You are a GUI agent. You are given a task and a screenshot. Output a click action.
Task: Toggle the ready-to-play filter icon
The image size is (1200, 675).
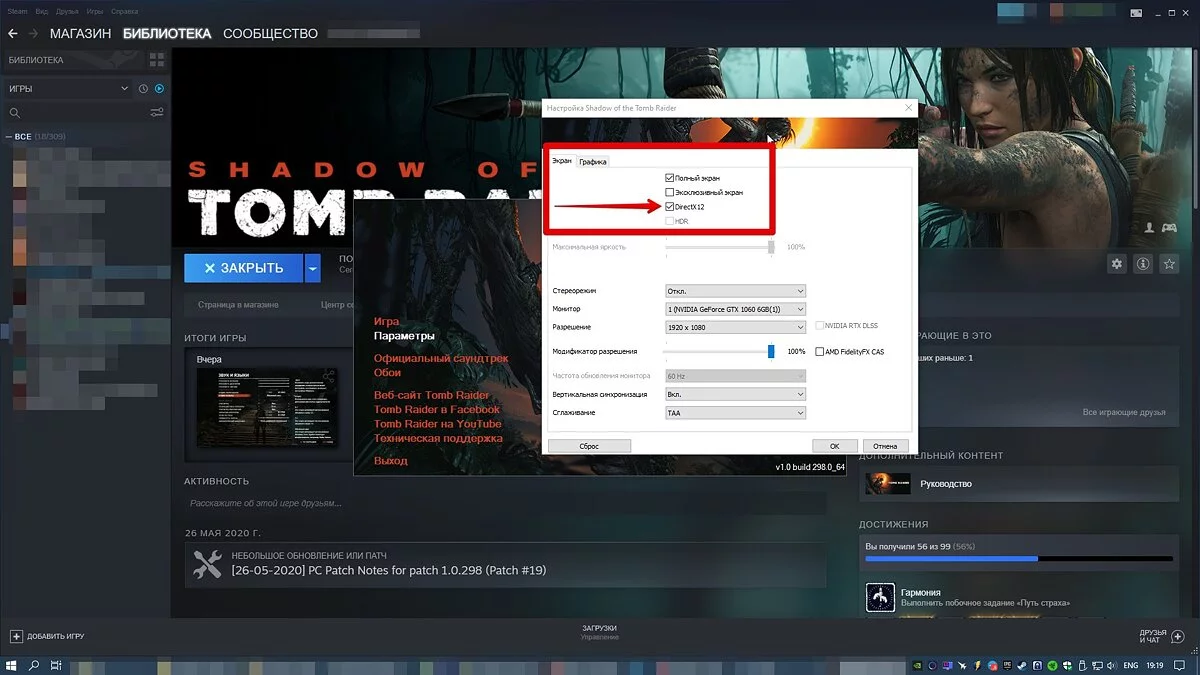159,89
